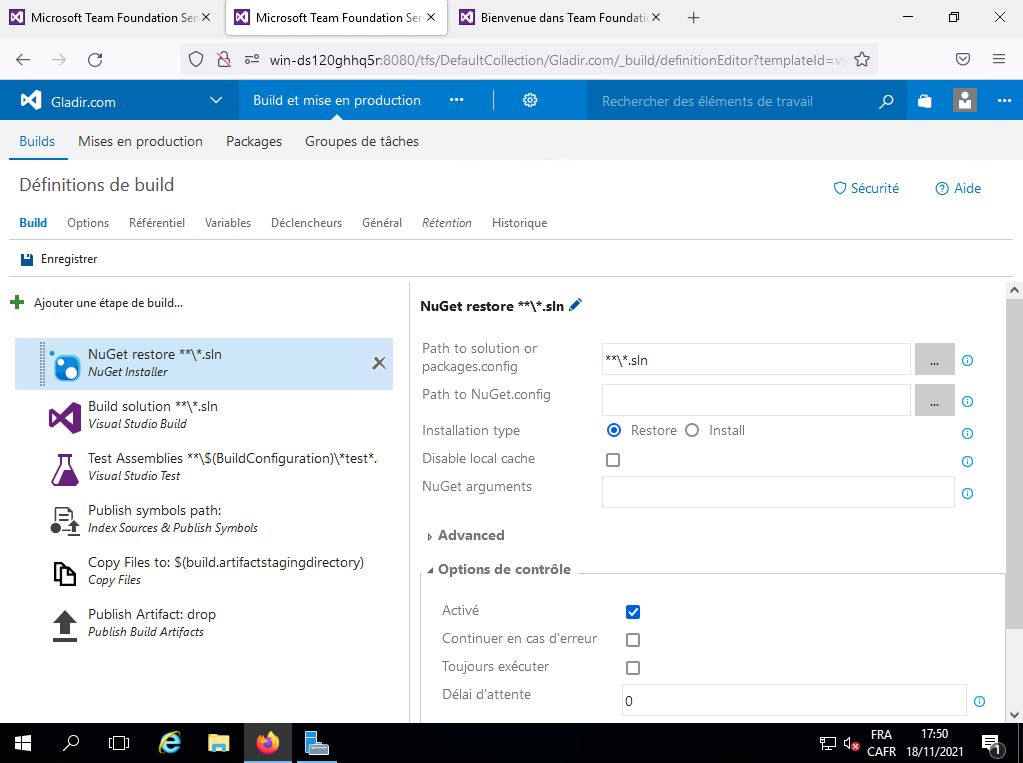Collapse the Options de contrôle section

tap(430, 570)
